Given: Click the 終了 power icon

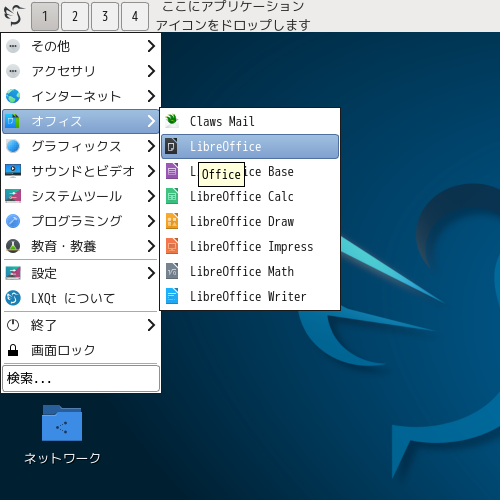Looking at the screenshot, I should coord(13,325).
